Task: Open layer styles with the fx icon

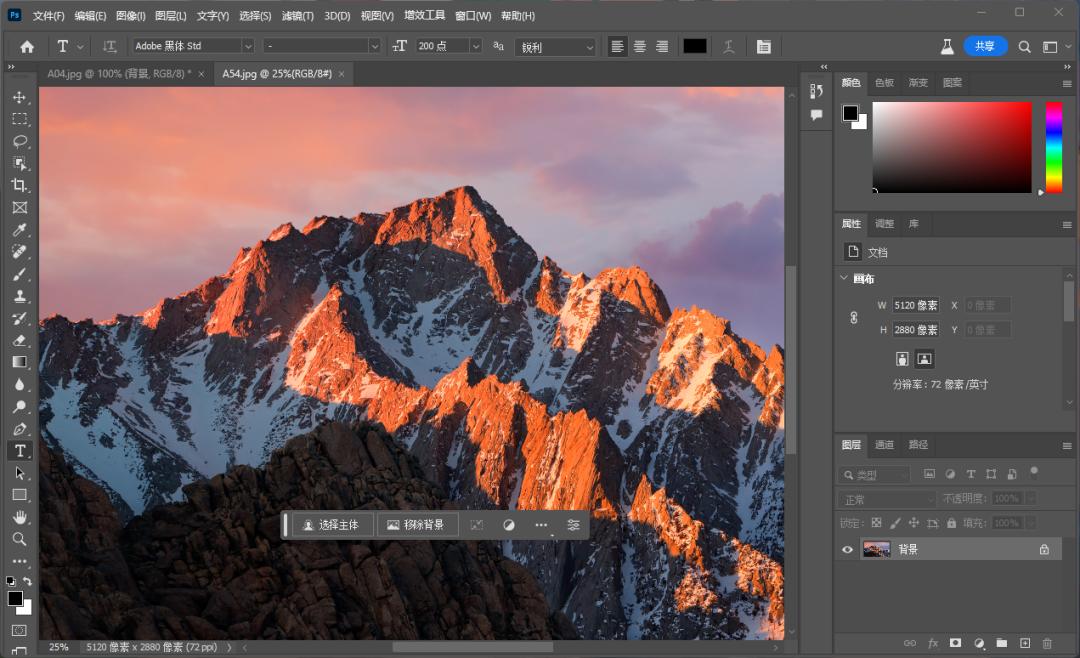Action: 933,643
